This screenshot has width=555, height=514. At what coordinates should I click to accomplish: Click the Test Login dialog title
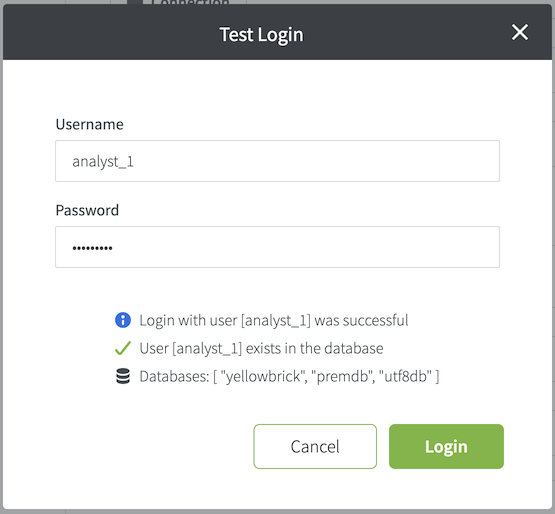(261, 35)
